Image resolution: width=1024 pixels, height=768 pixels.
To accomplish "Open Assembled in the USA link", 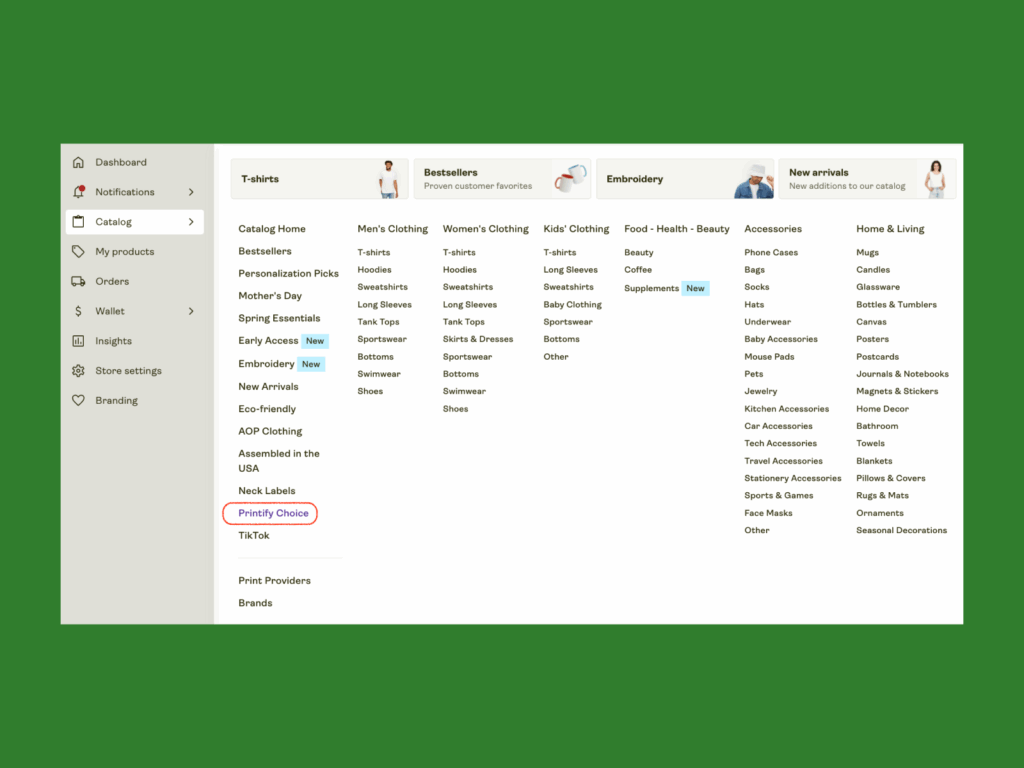I will point(279,461).
